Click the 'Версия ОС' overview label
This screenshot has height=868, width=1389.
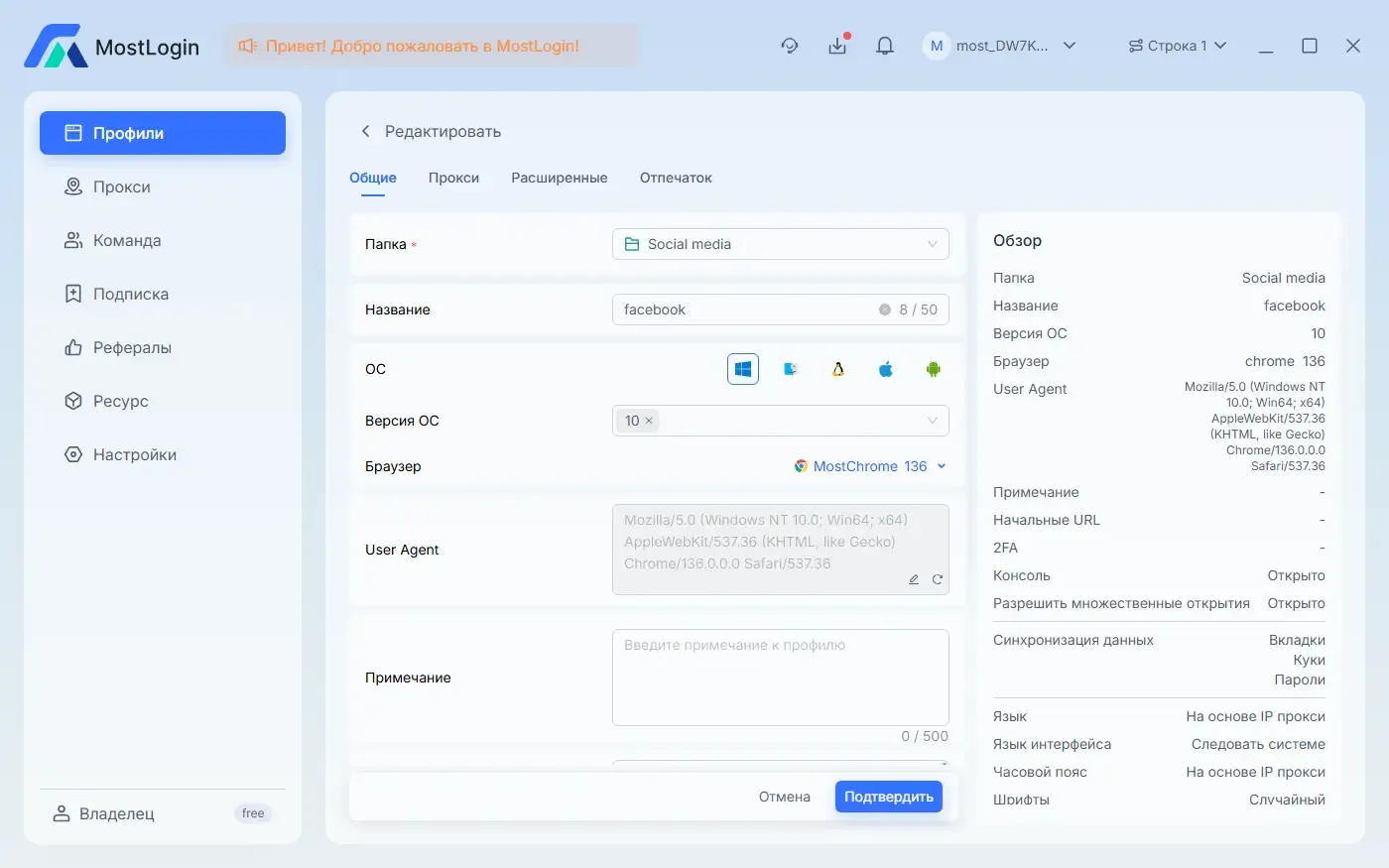[1030, 333]
